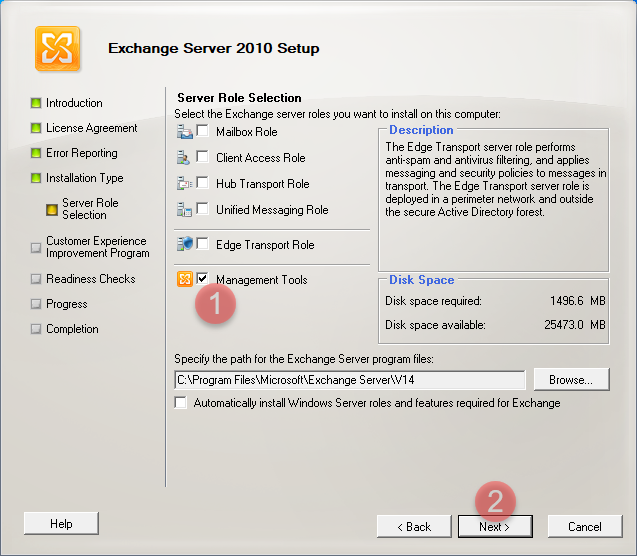This screenshot has width=637, height=556.
Task: Click the Management Tools orange icon
Action: point(185,279)
